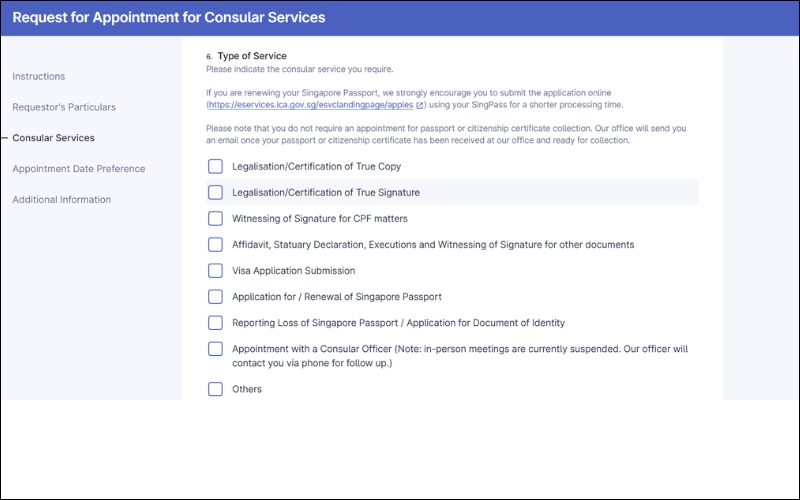Tick Application for / Renewal of Singapore Passport
Screen dimensions: 800x500
(215, 296)
